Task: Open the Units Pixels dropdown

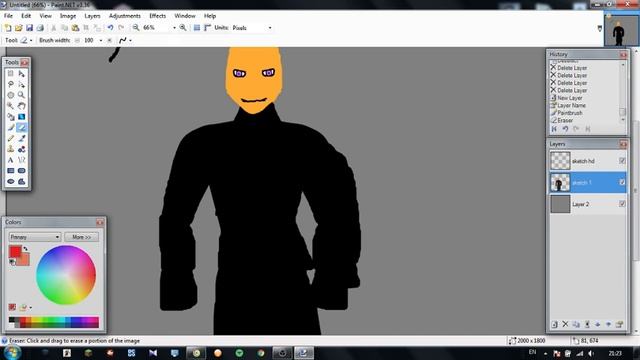Action: coord(270,28)
